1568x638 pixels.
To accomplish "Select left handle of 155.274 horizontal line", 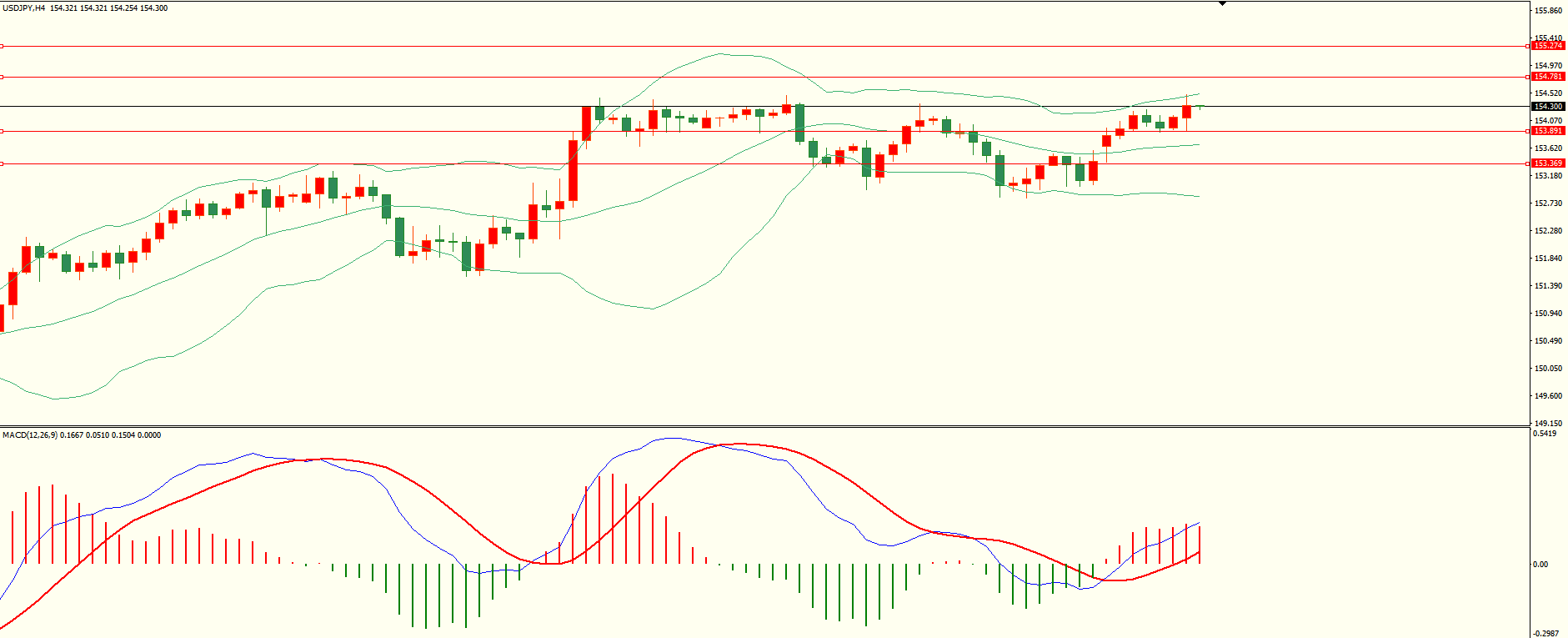I will (2, 46).
